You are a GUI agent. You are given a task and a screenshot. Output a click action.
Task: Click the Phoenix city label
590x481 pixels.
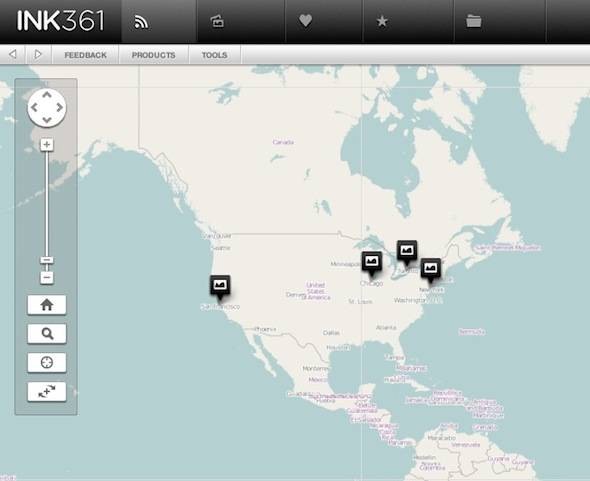coord(265,329)
